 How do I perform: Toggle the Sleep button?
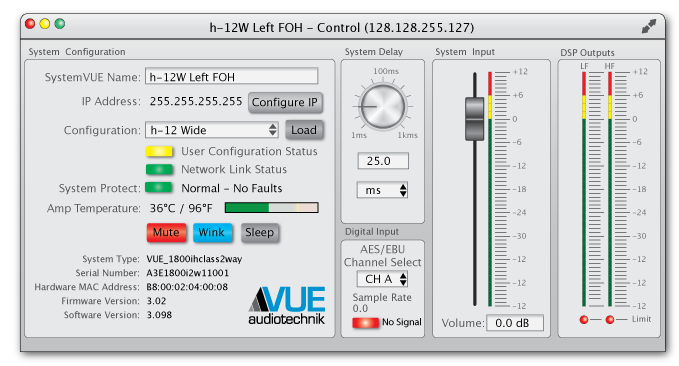259,233
